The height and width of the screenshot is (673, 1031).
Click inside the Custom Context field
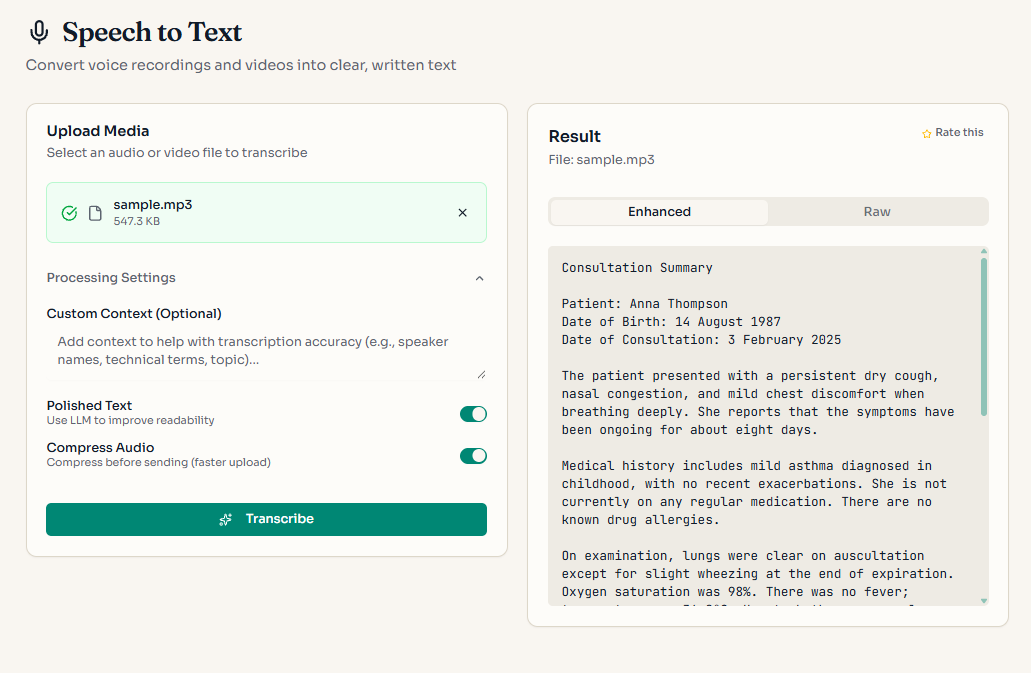pos(265,350)
